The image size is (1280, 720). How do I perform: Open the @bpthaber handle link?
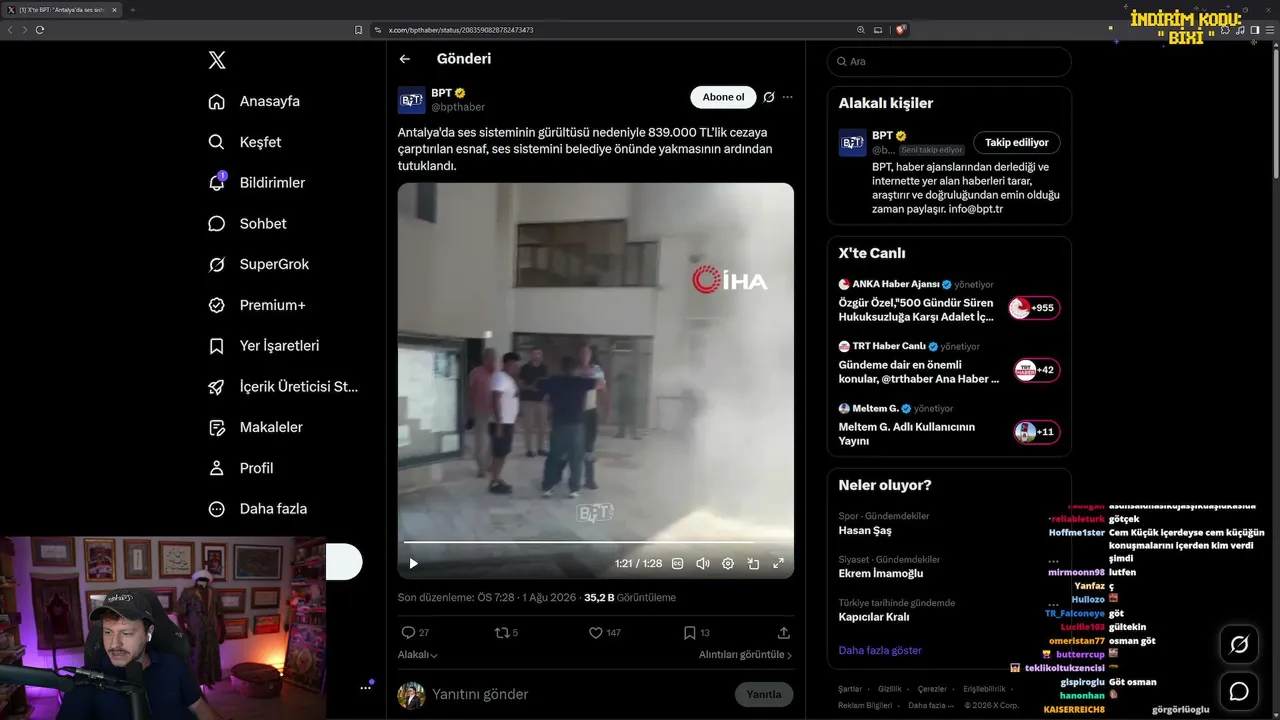[x=458, y=107]
